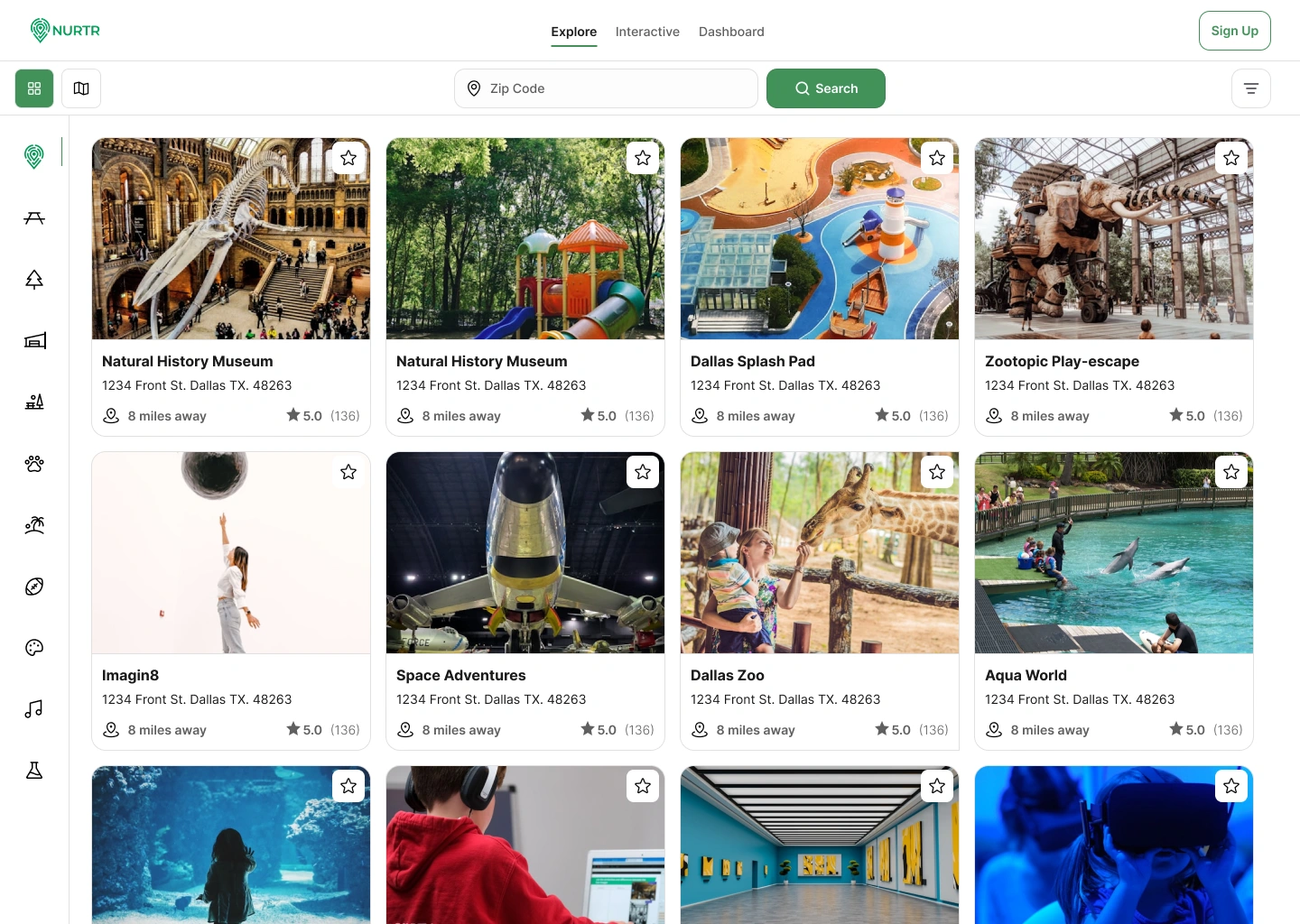Open the Dallas Splash Pad photo
The height and width of the screenshot is (924, 1300).
(x=820, y=239)
